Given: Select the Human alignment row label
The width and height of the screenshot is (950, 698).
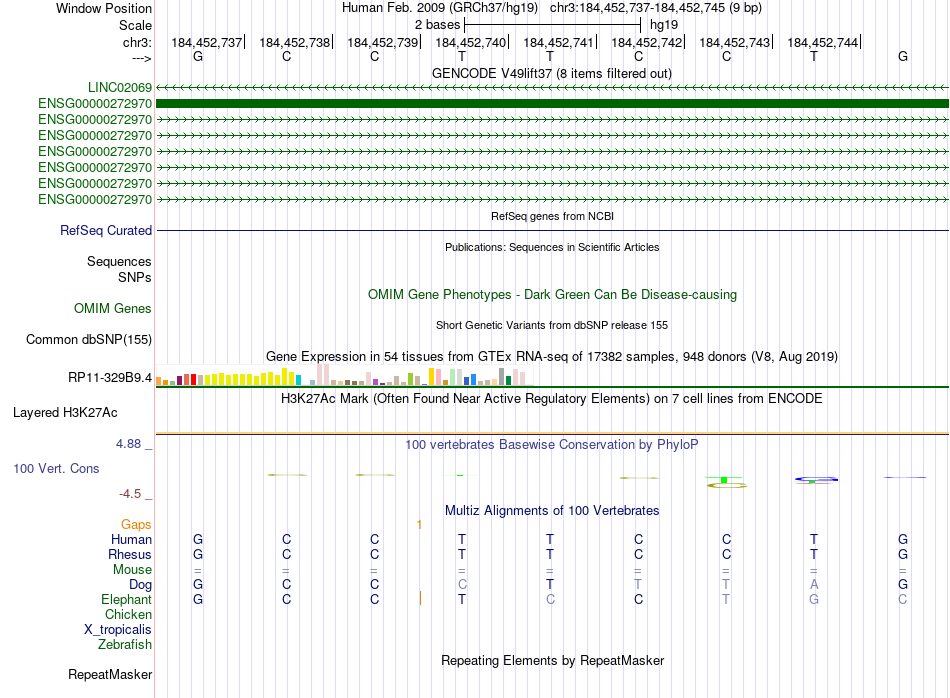Looking at the screenshot, I should coord(131,539).
